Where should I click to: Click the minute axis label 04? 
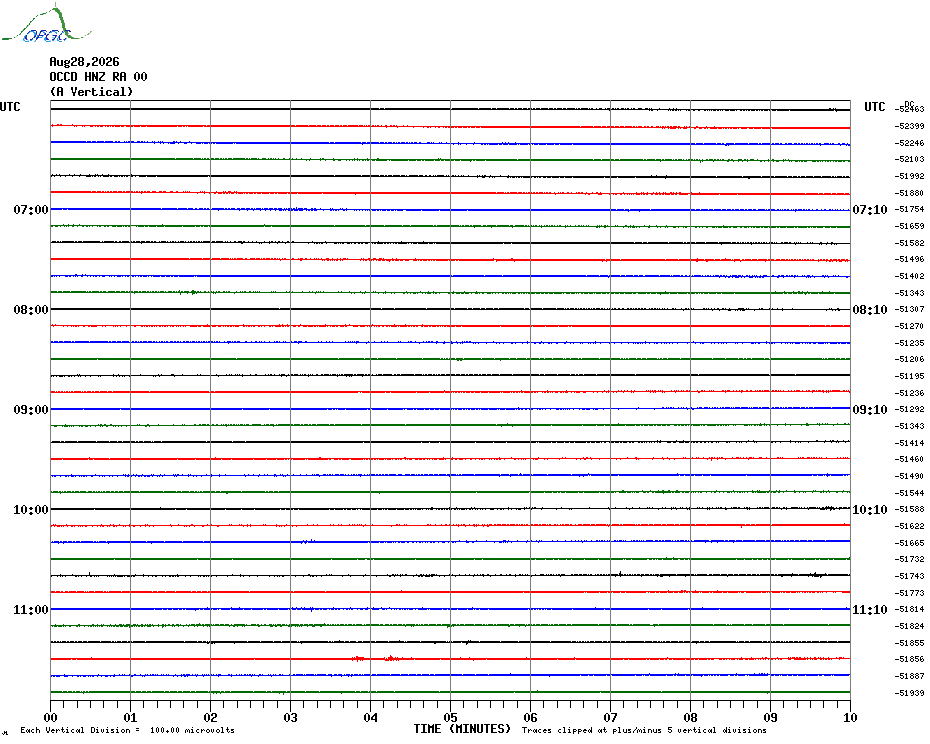[371, 717]
